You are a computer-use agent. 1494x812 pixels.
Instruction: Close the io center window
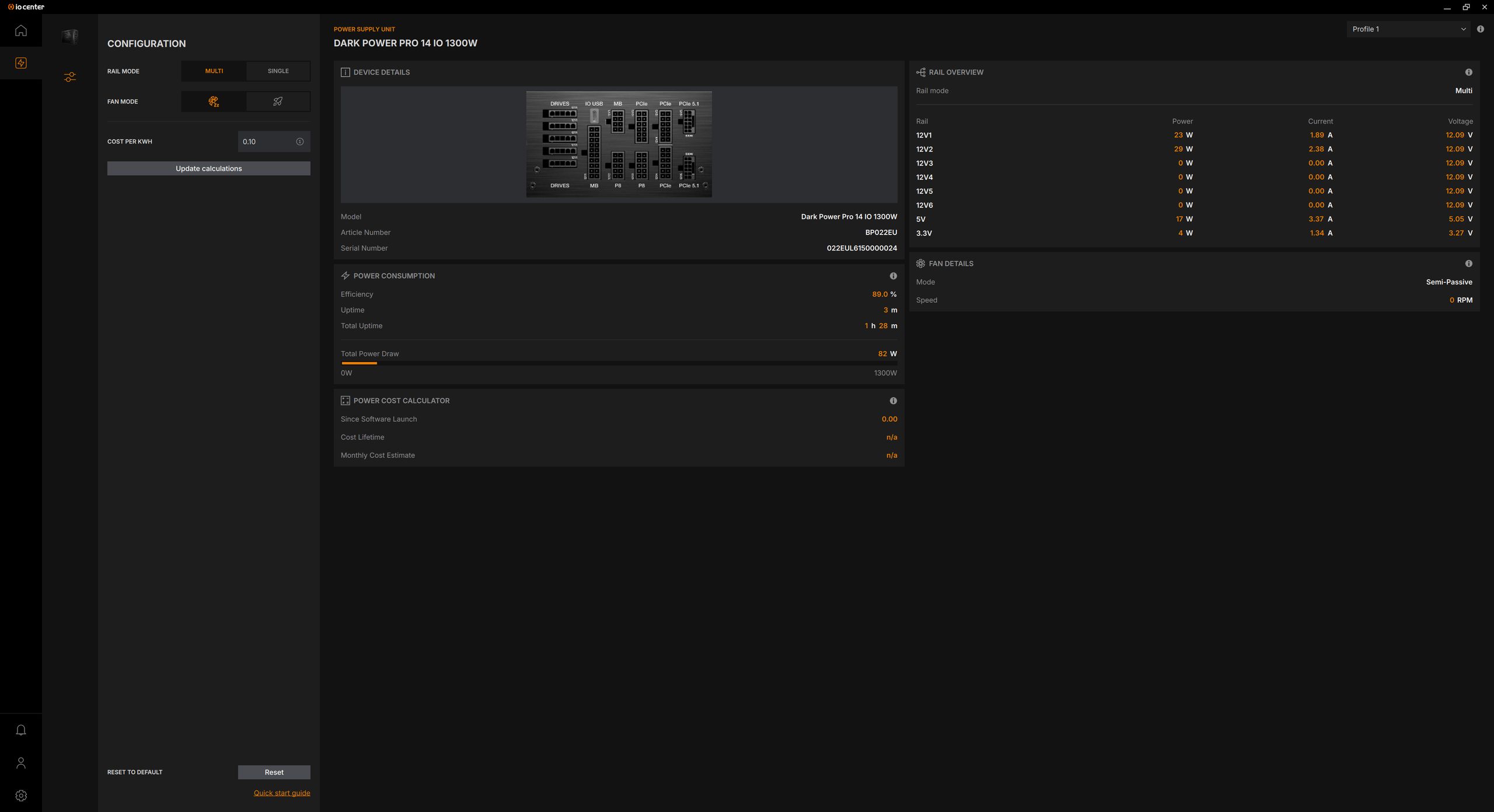[1484, 7]
